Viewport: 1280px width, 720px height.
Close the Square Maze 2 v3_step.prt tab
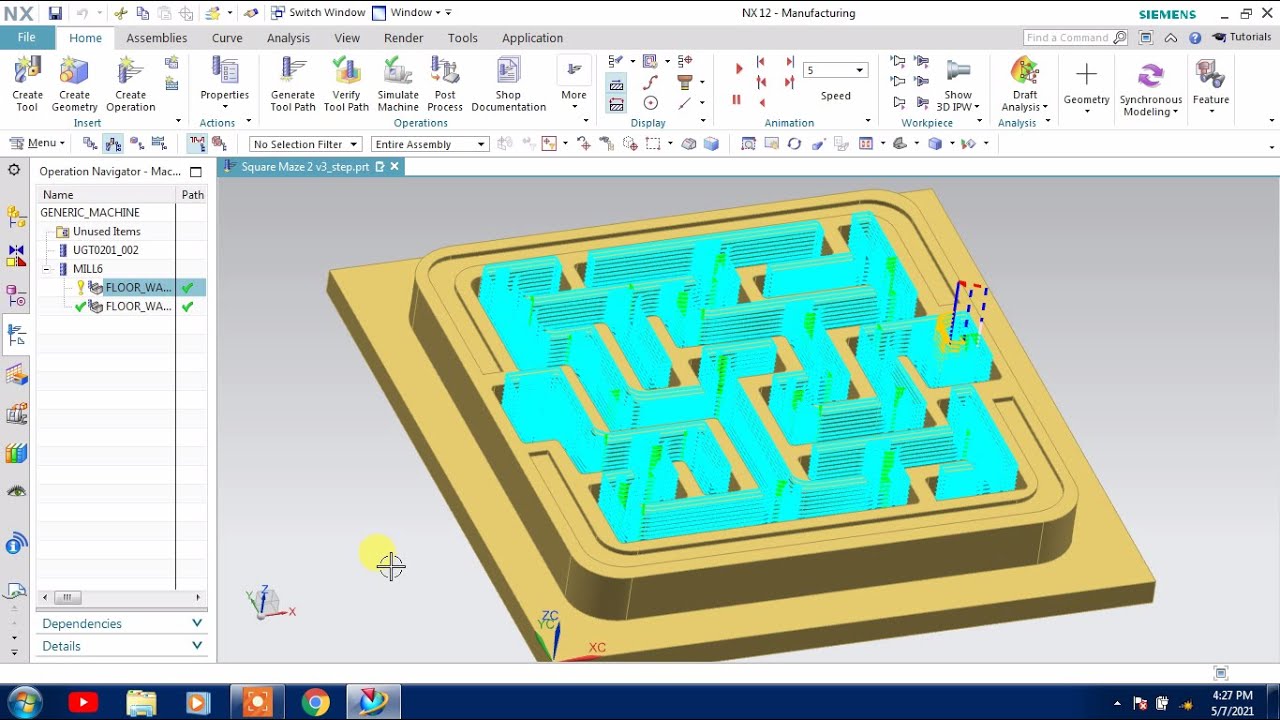point(395,167)
